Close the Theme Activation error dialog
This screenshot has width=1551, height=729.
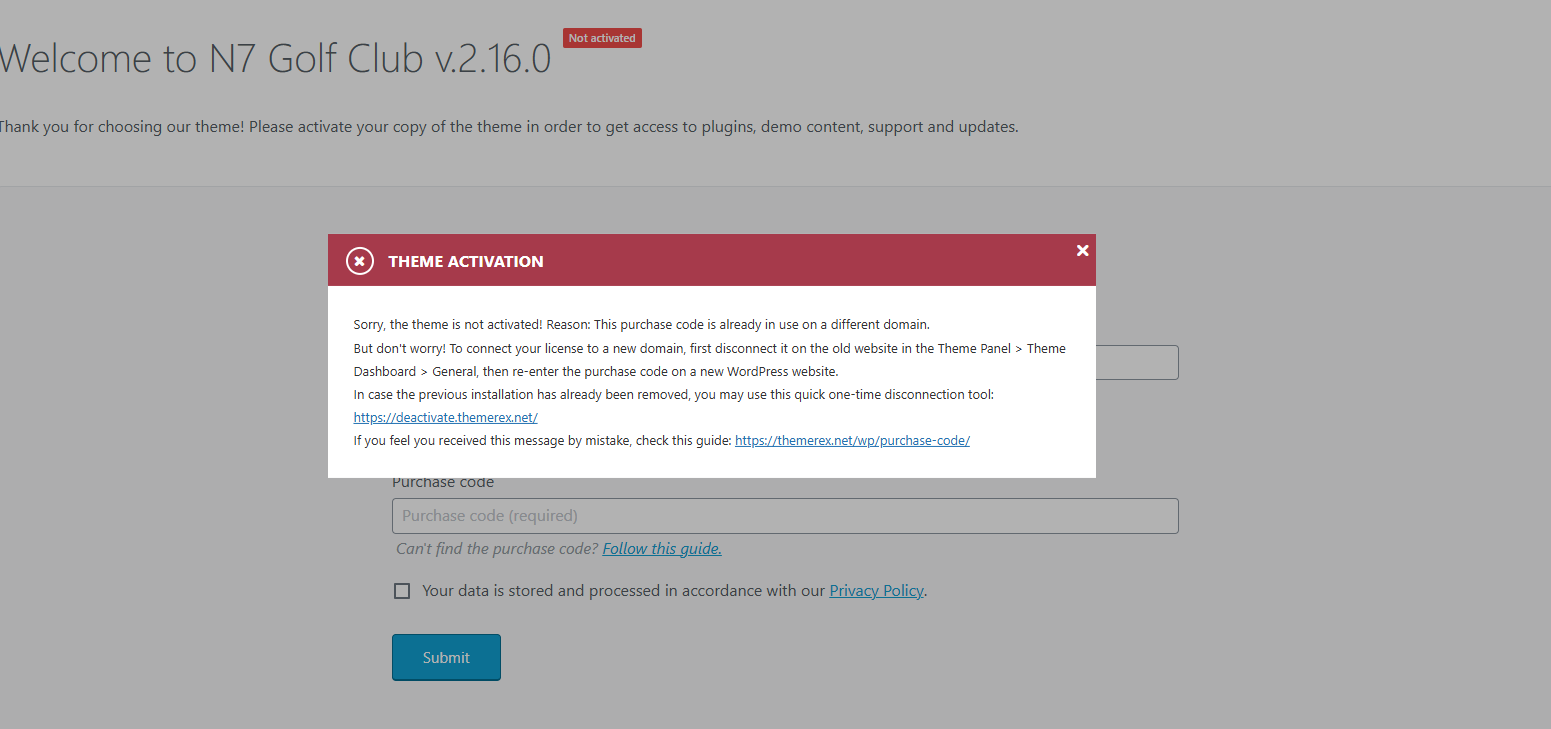pyautogui.click(x=1082, y=250)
